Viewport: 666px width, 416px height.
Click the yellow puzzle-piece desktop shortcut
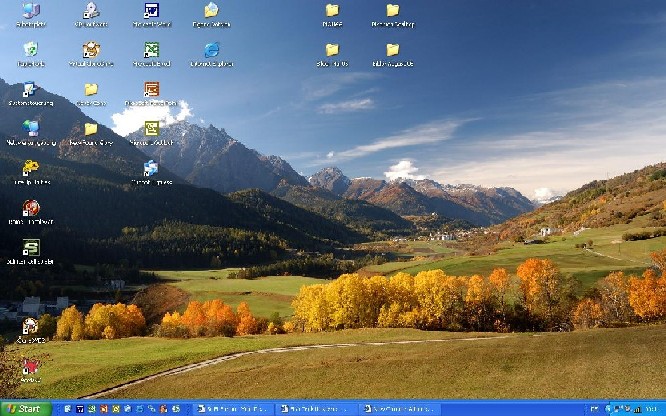31,168
